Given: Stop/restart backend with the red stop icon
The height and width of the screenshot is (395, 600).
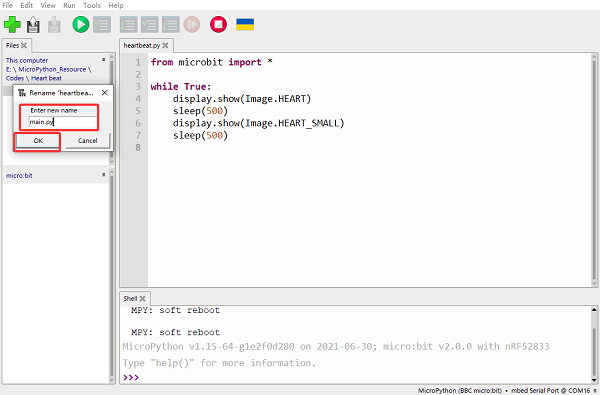Looking at the screenshot, I should [218, 24].
